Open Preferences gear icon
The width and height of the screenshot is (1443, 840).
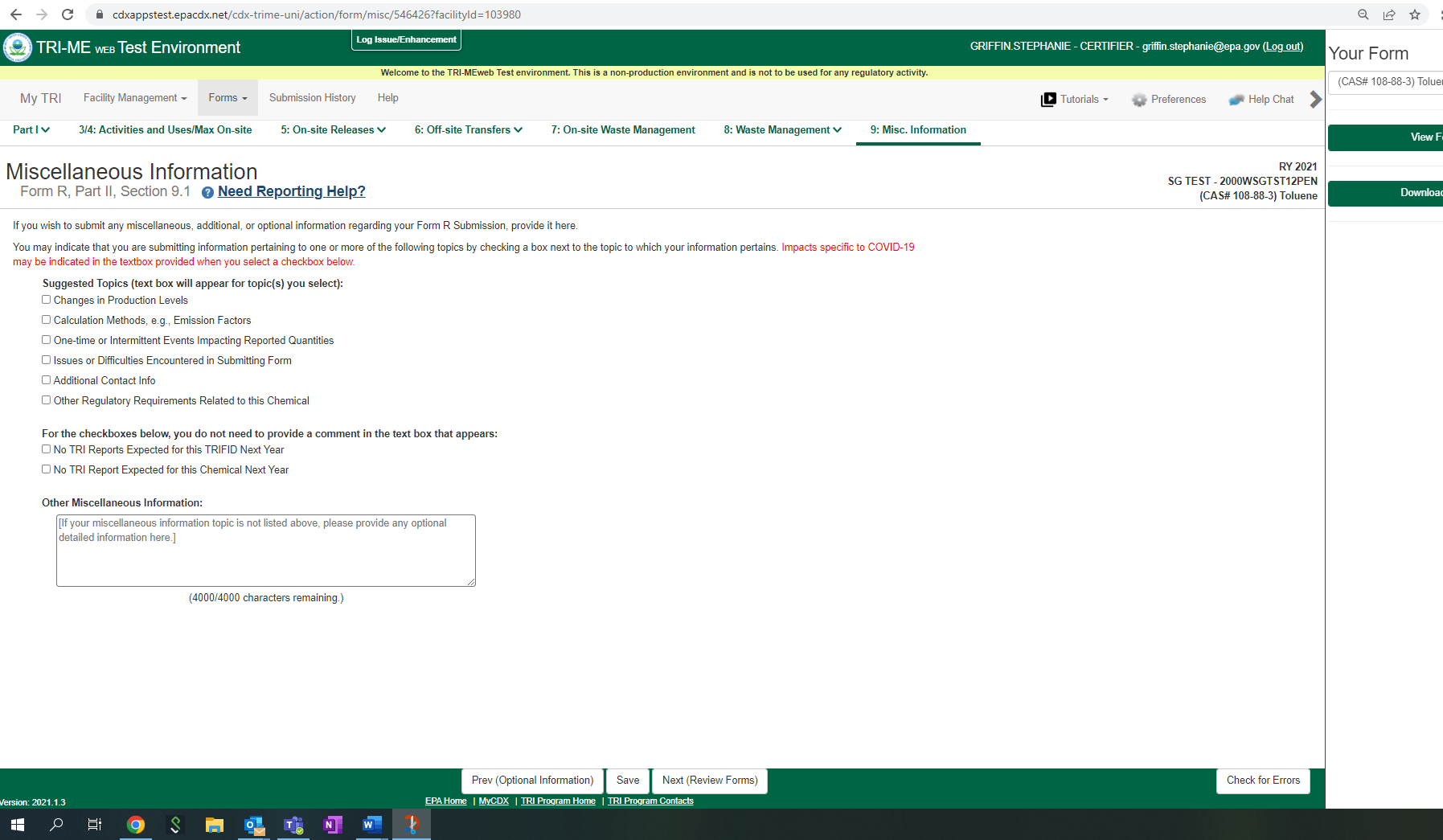coord(1138,100)
